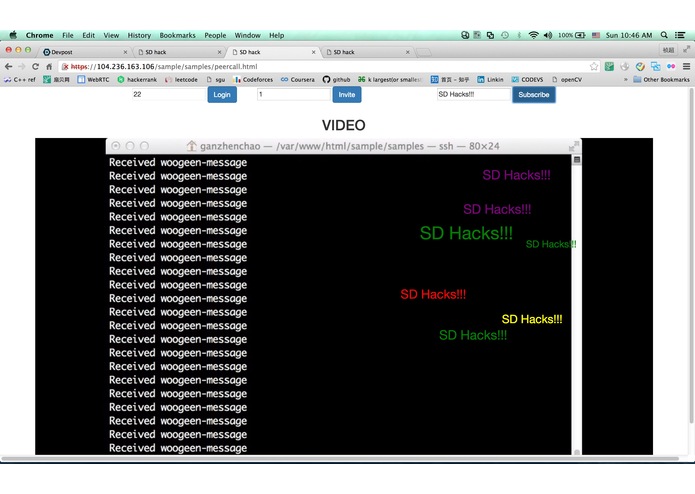
Task: Open the github bookmark
Action: coord(336,79)
